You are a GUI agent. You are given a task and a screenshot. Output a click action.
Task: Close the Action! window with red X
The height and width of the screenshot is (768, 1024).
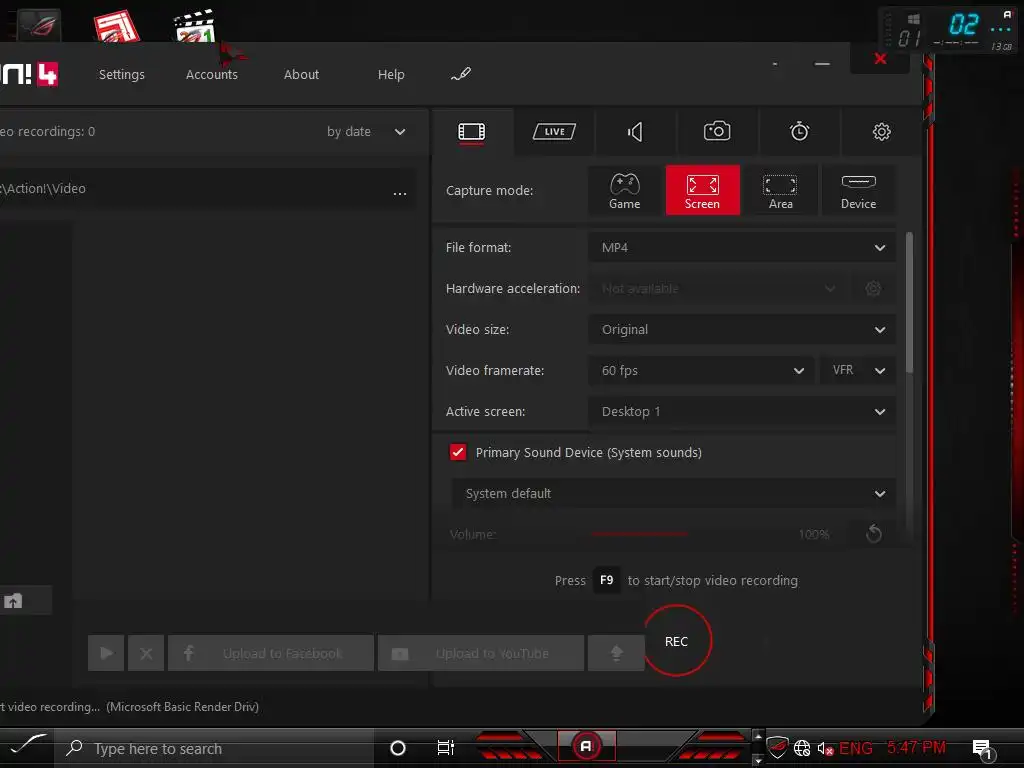[880, 59]
